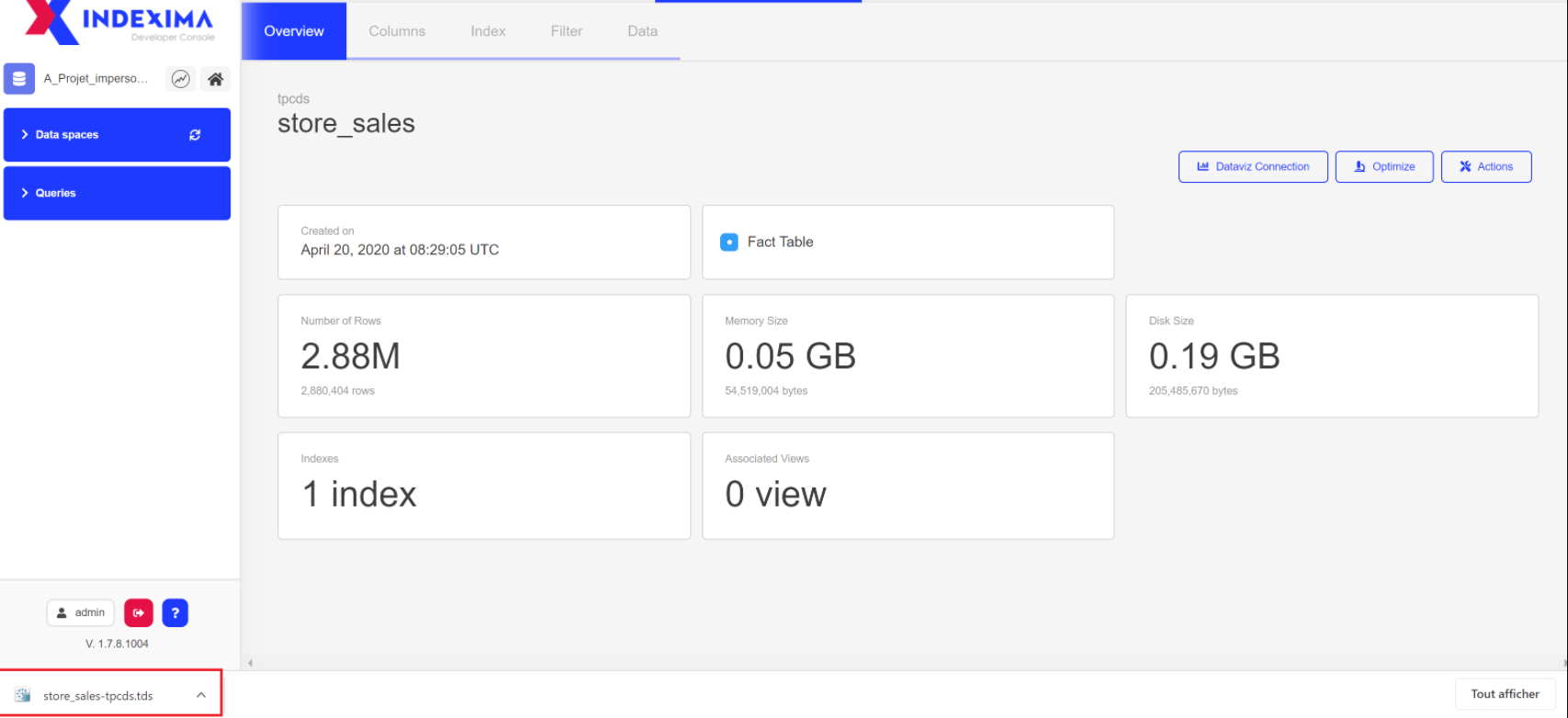Viewport: 1568px width, 718px height.
Task: Click the store_sales-tpcds.tds file icon
Action: [x=23, y=695]
